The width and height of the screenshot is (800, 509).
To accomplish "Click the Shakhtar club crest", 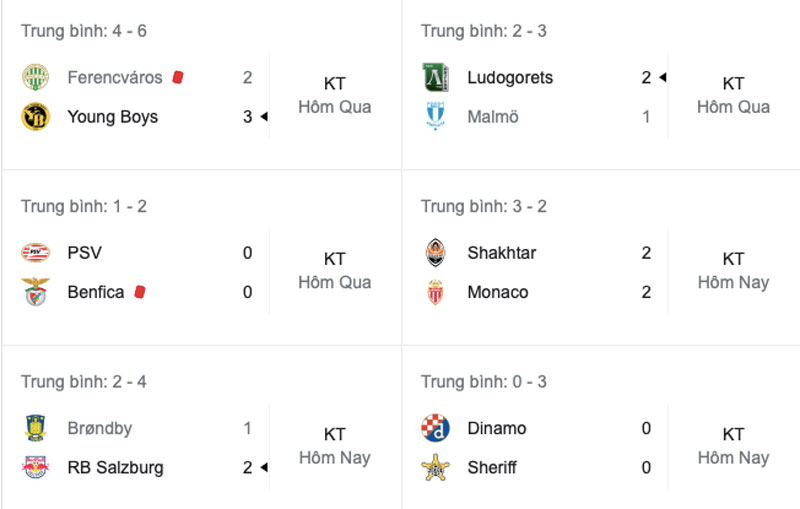I will coord(435,252).
